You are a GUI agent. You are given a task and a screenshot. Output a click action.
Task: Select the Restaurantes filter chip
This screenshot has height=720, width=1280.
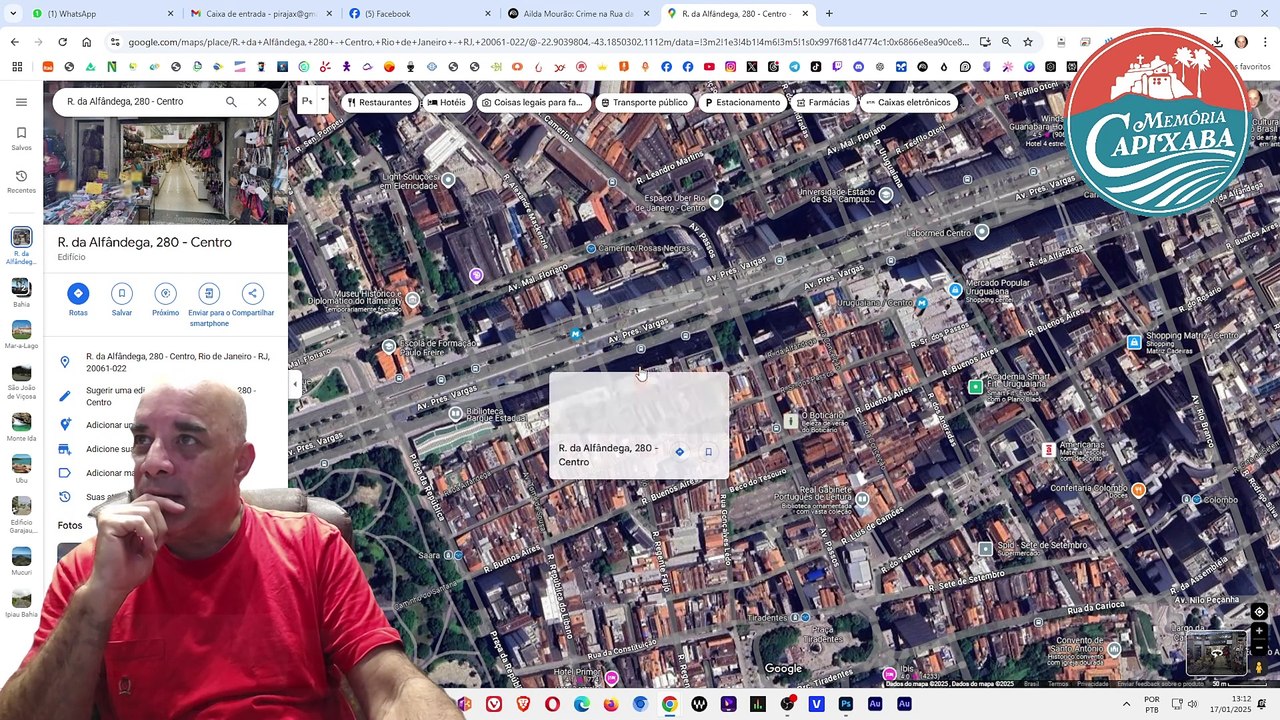coord(379,102)
